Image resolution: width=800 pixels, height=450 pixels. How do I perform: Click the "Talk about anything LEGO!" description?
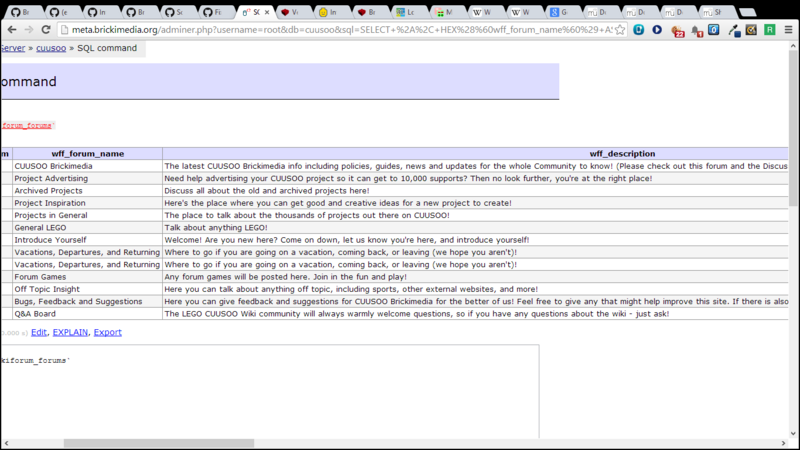pos(216,228)
